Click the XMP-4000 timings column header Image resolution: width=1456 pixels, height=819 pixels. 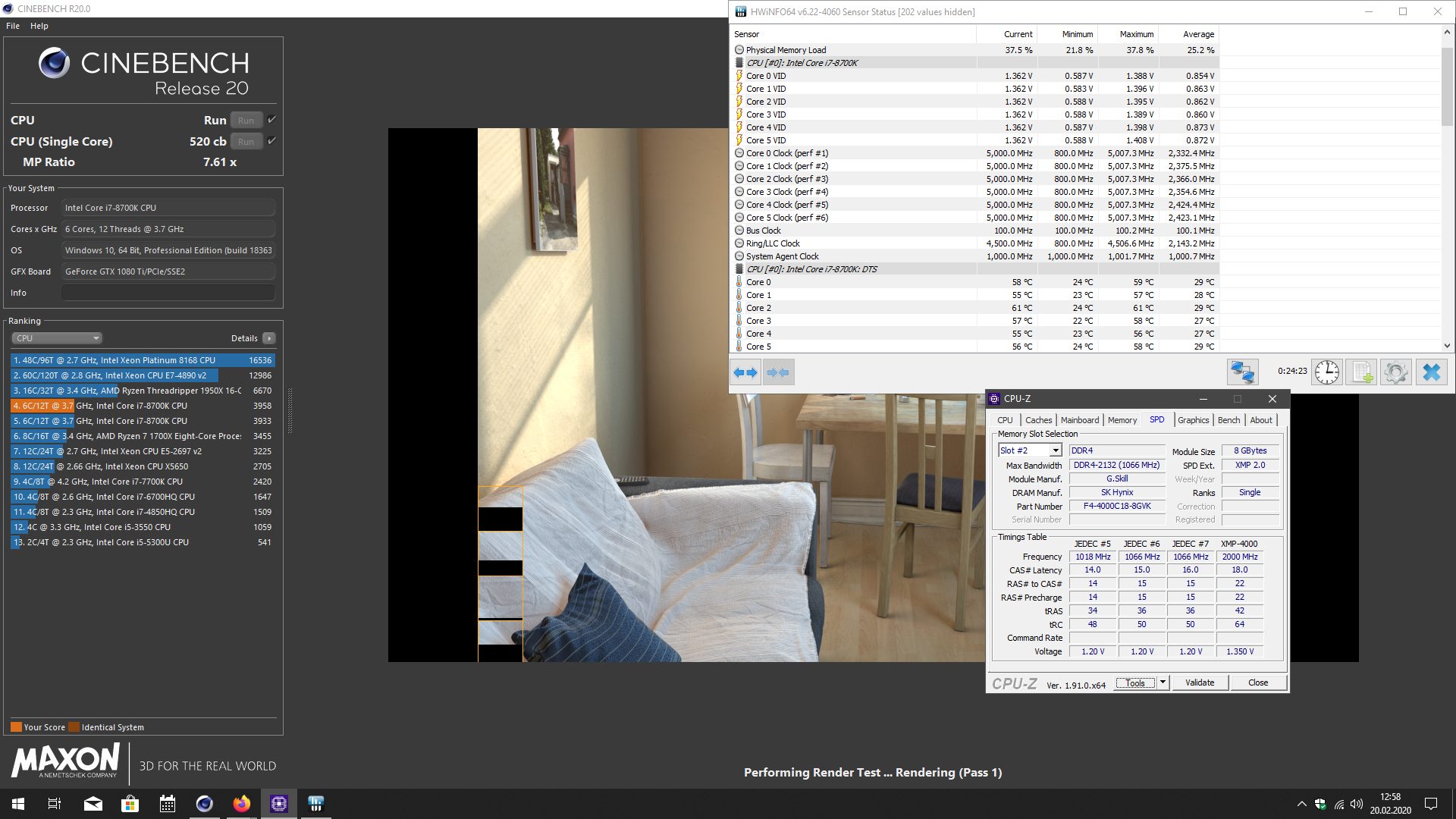(1239, 544)
